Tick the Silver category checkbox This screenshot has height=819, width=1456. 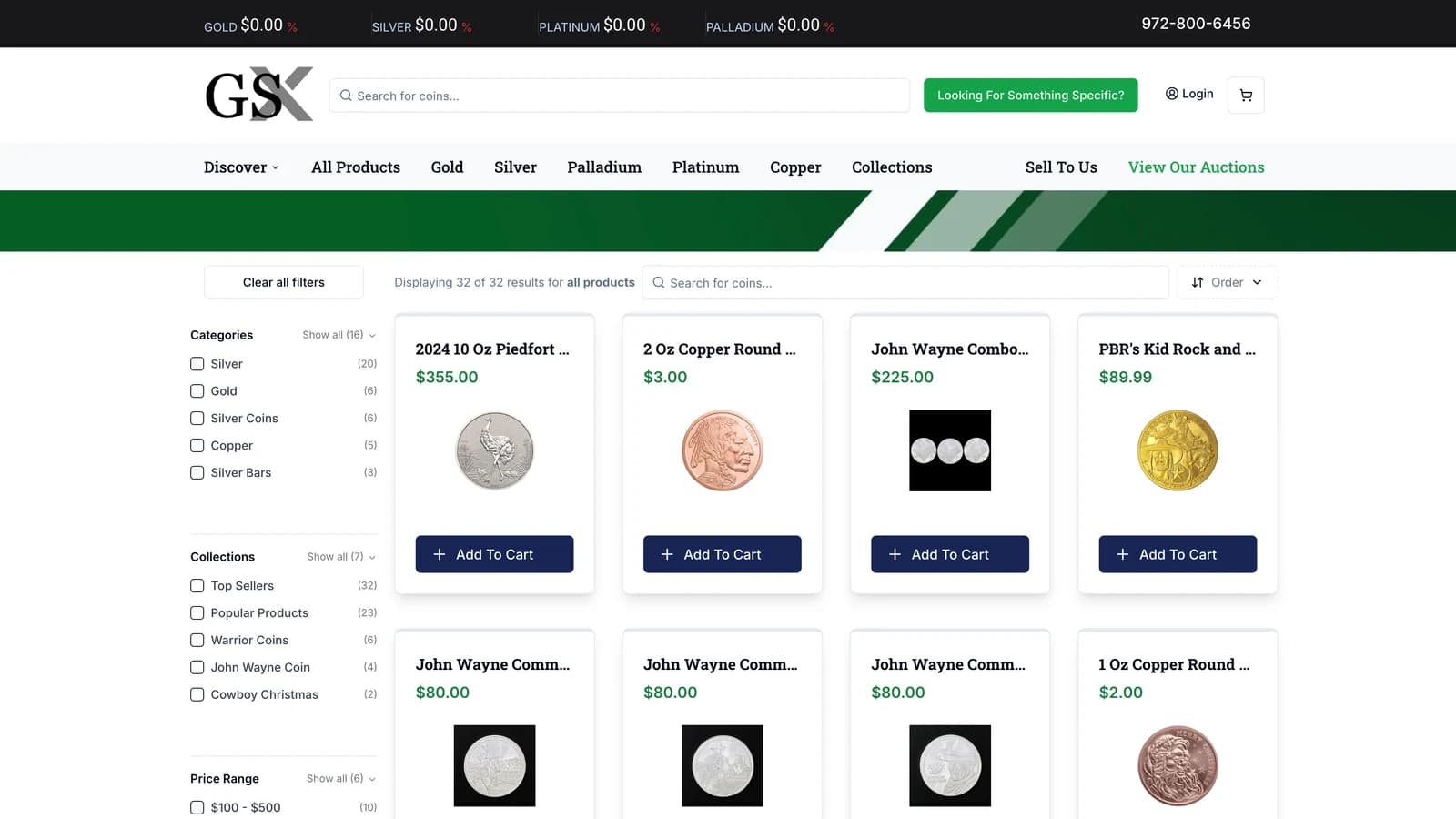click(197, 364)
